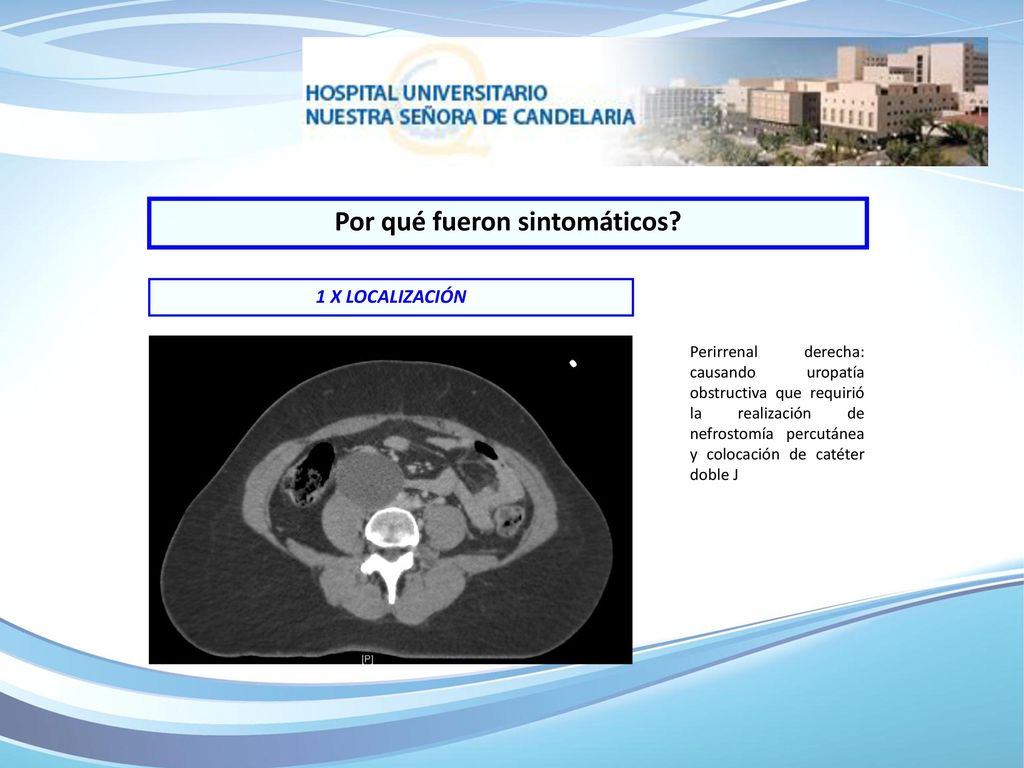Click the 'nefrostomía percutánea' text line
The height and width of the screenshot is (768, 1024).
point(776,434)
